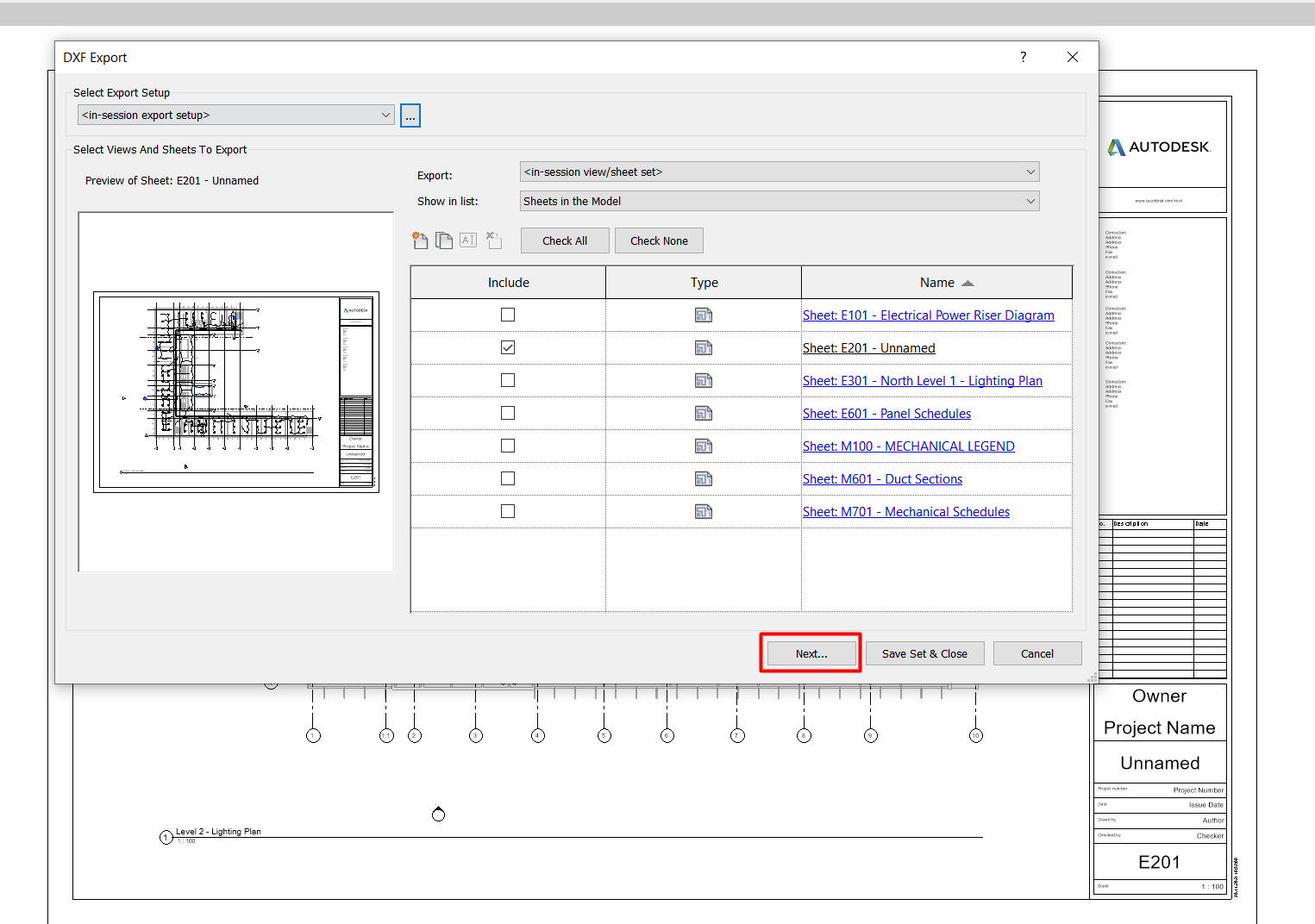
Task: Close the DXF Export dialog
Action: coord(1073,57)
